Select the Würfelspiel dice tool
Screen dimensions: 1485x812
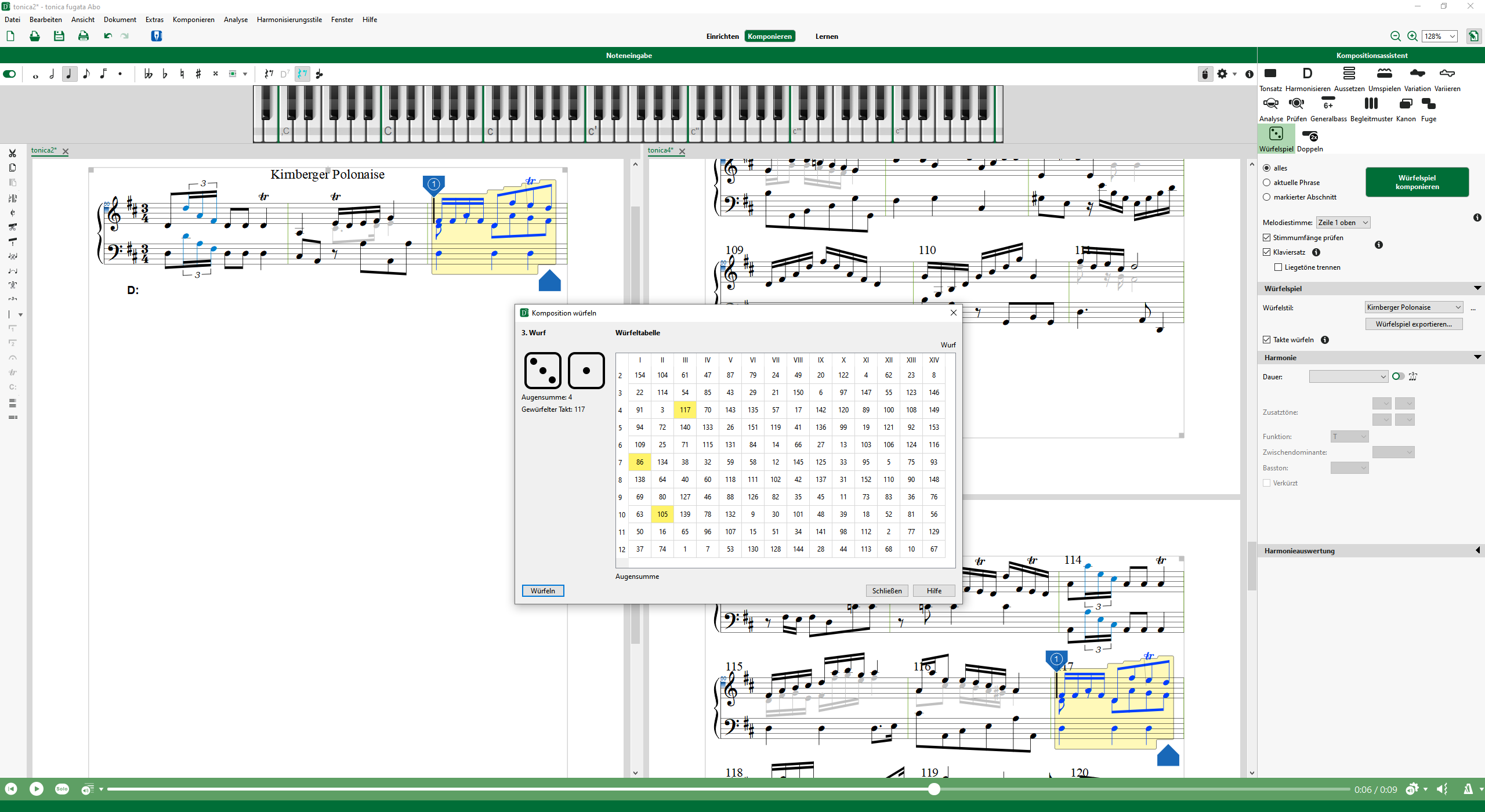click(1276, 140)
